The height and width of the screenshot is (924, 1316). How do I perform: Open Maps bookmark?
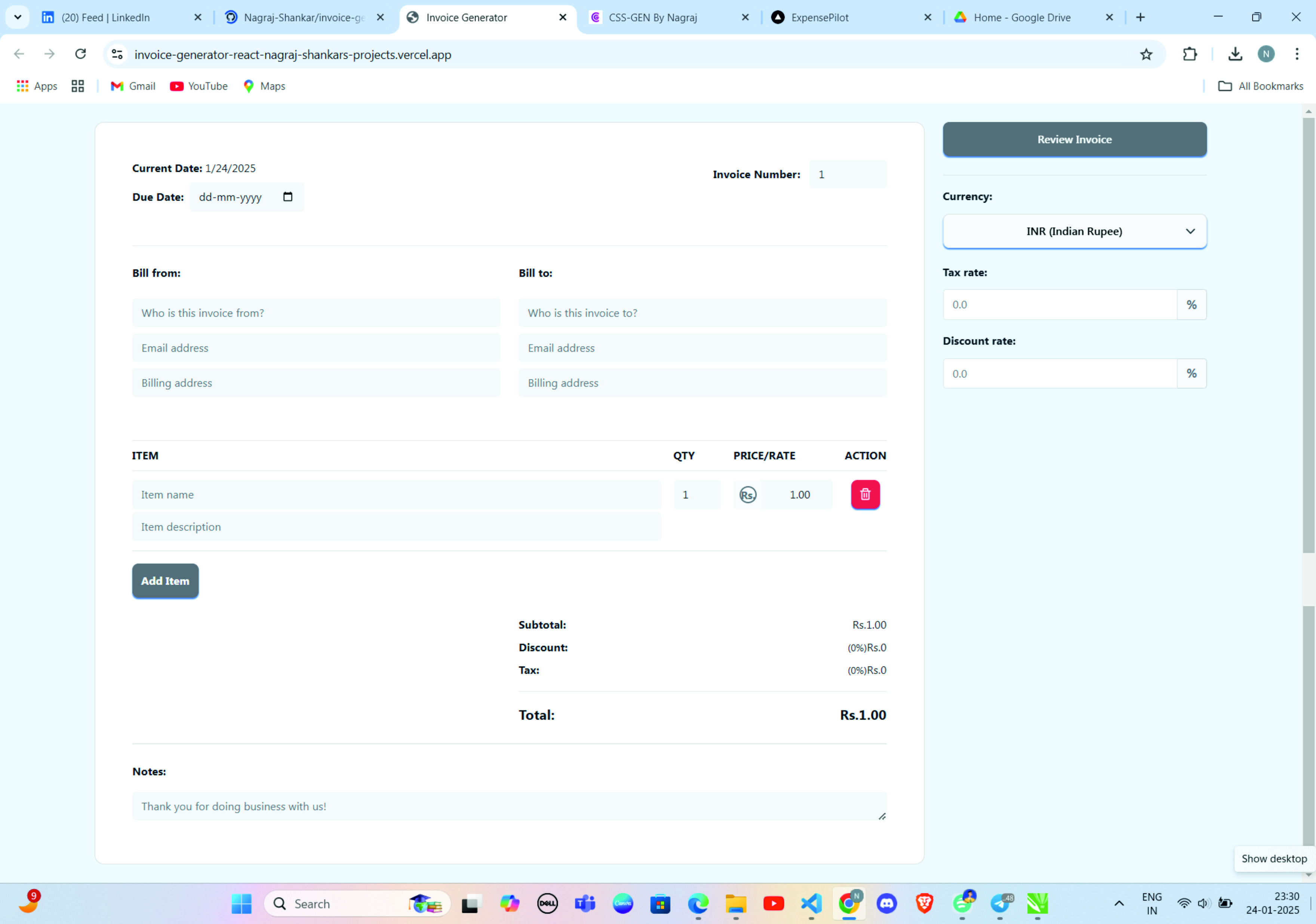point(264,86)
